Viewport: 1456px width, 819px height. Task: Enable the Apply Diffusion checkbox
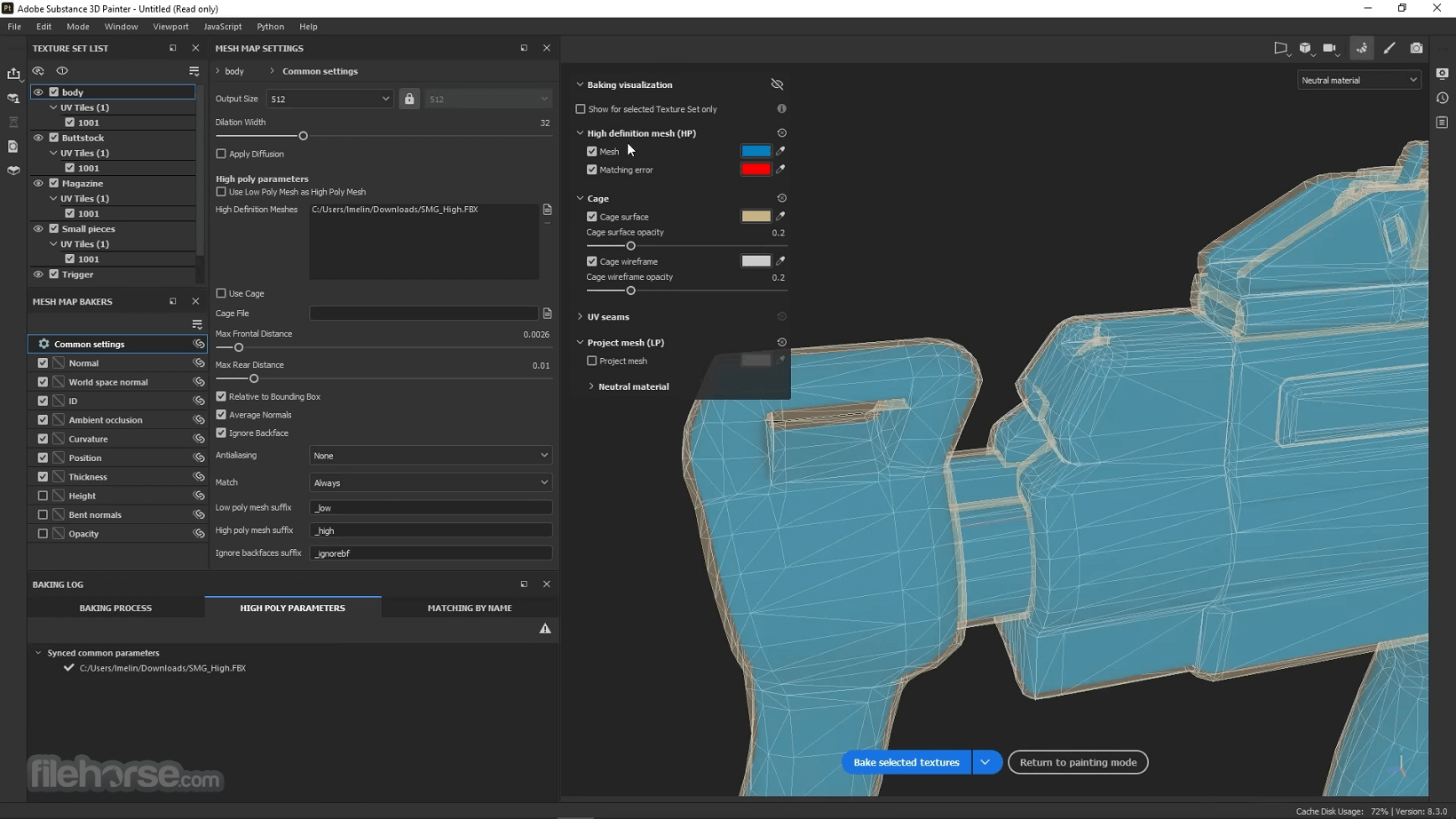(x=221, y=154)
